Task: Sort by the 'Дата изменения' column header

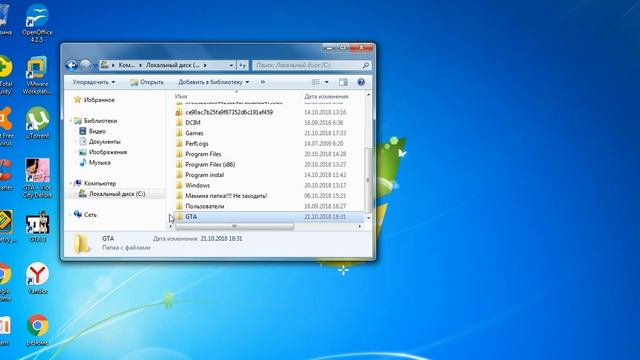Action: (x=326, y=96)
